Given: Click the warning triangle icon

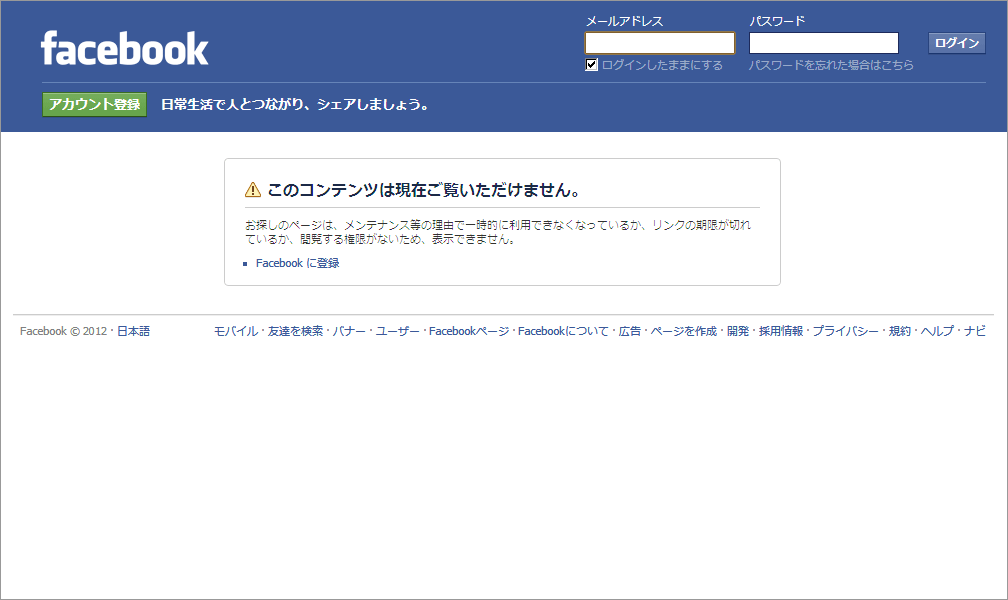Looking at the screenshot, I should click(x=253, y=190).
